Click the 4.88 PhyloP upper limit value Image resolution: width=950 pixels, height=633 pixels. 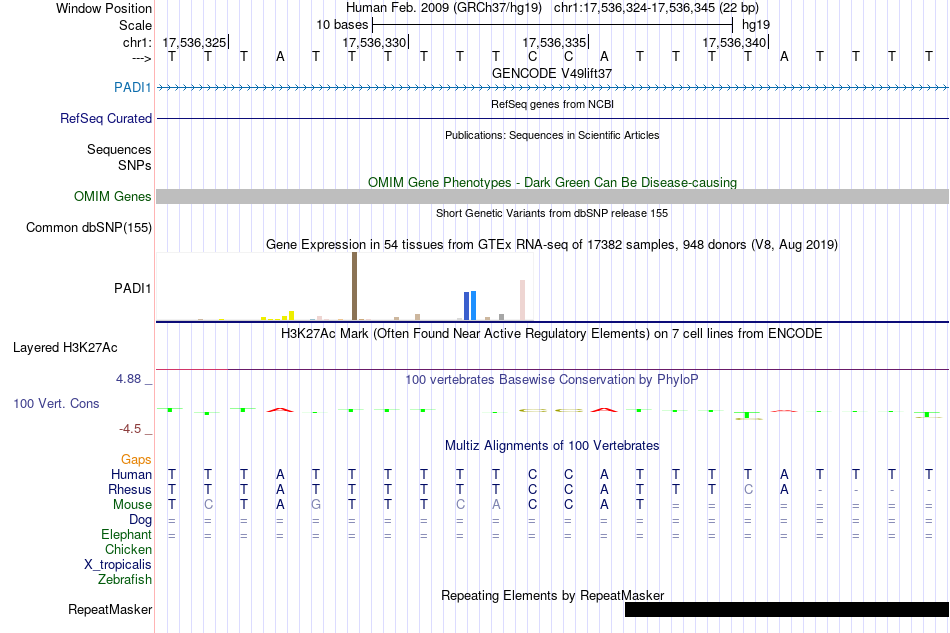[x=128, y=379]
